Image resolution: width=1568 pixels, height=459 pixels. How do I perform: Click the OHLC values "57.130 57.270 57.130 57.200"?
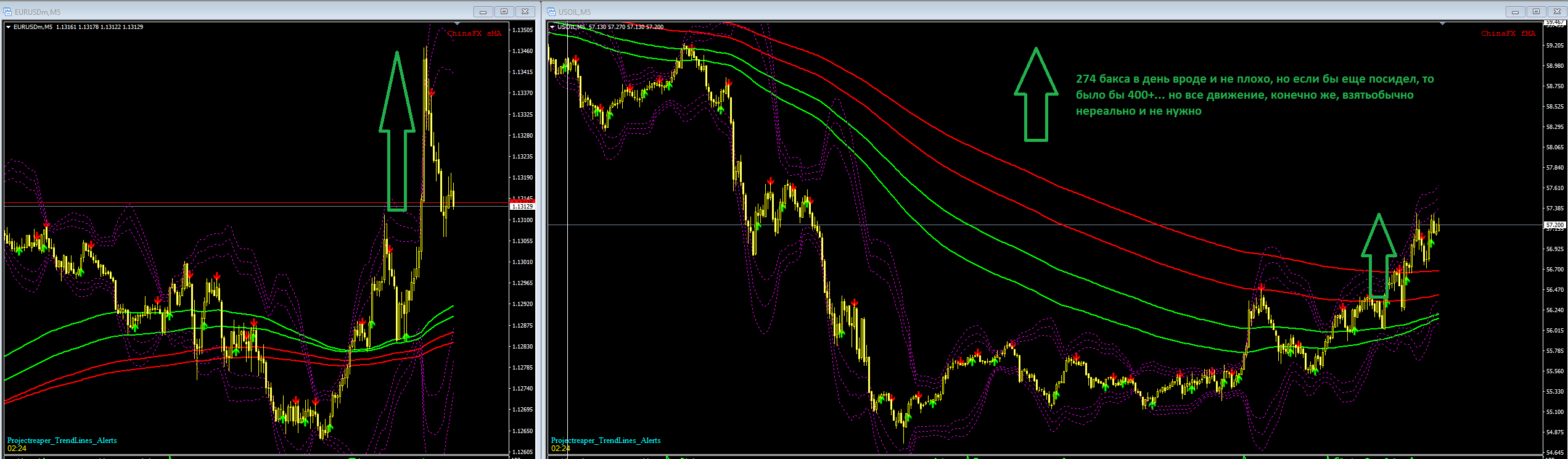pos(626,27)
